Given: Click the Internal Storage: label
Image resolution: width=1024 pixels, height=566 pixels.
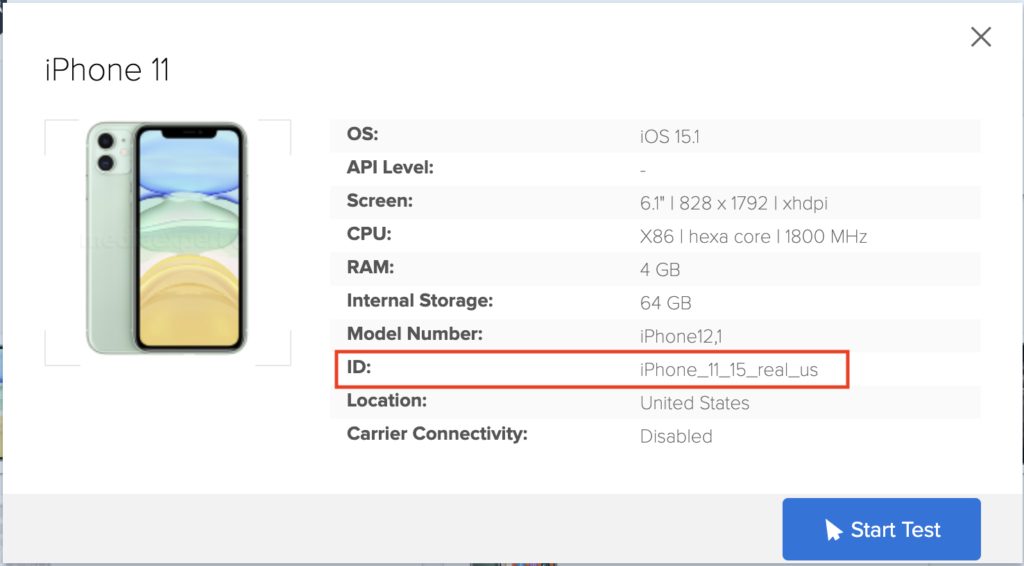Looking at the screenshot, I should point(420,300).
